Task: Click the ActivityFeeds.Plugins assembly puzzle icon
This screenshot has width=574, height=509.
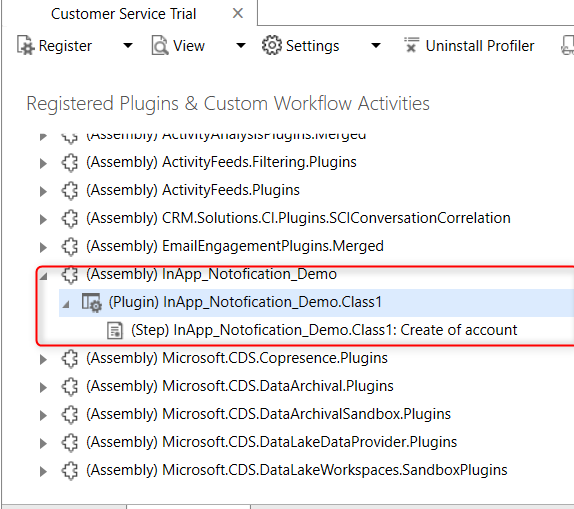Action: click(70, 190)
